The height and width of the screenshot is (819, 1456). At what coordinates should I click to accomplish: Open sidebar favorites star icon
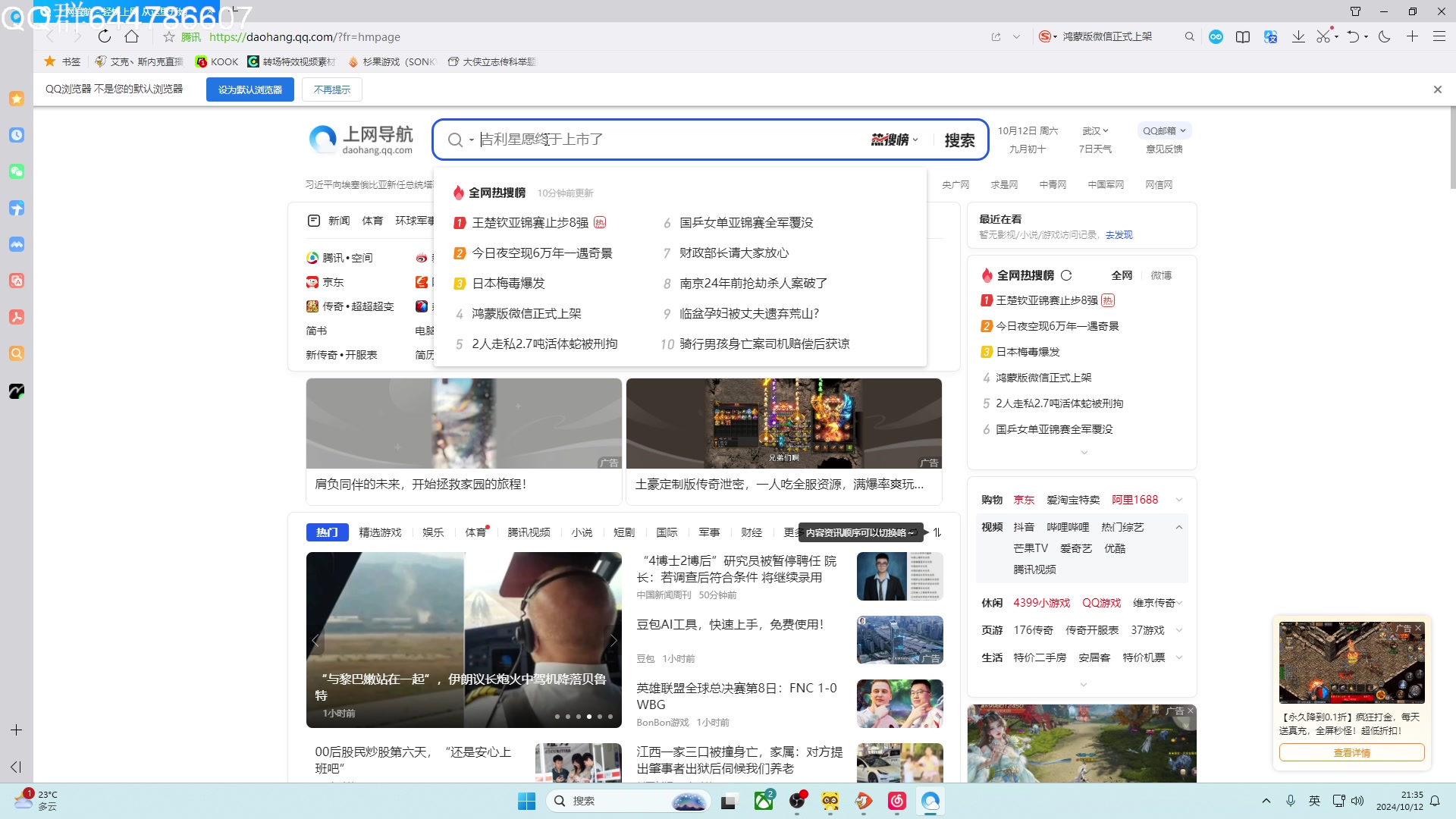17,99
